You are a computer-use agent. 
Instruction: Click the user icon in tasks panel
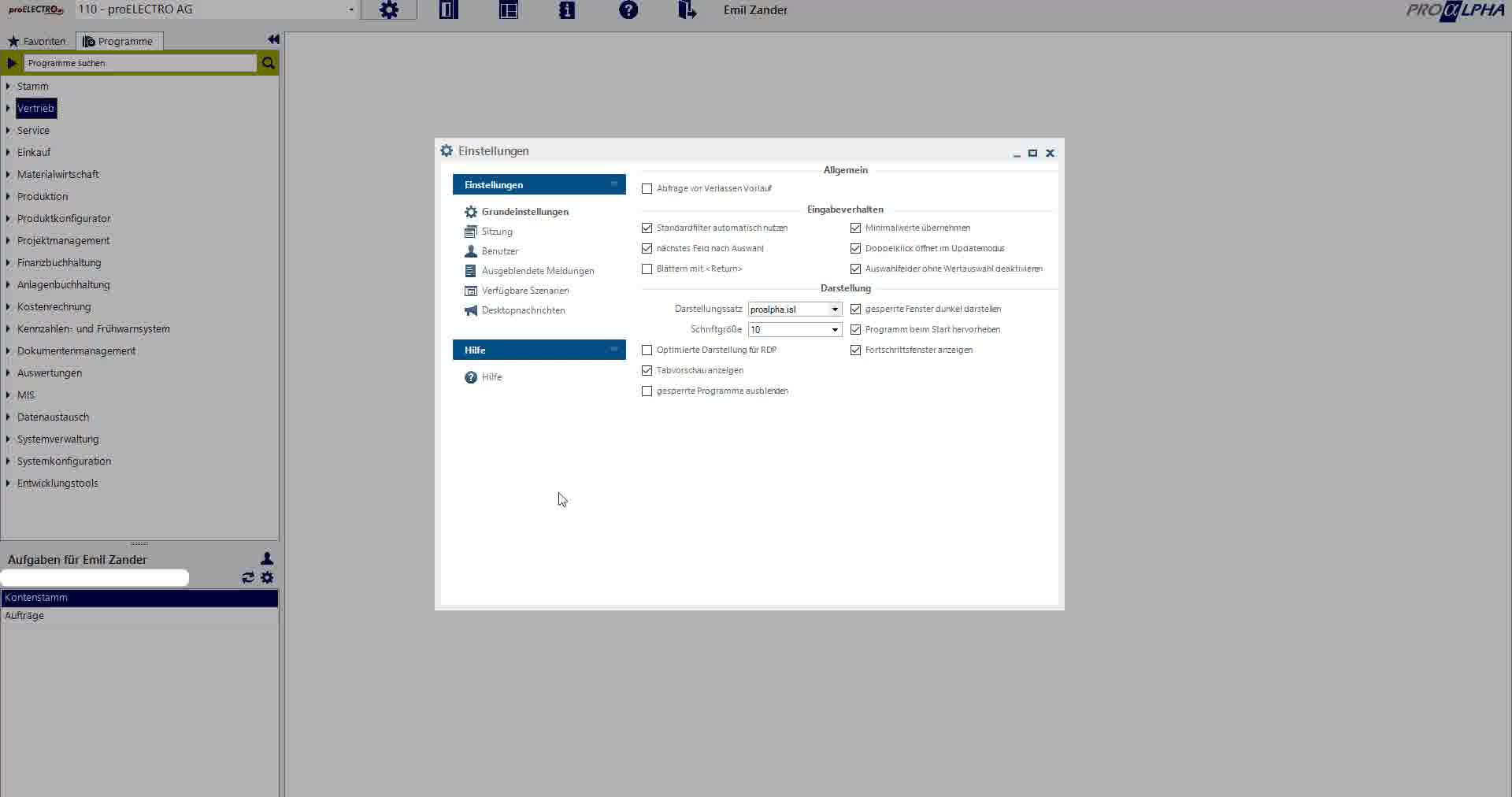coord(267,558)
